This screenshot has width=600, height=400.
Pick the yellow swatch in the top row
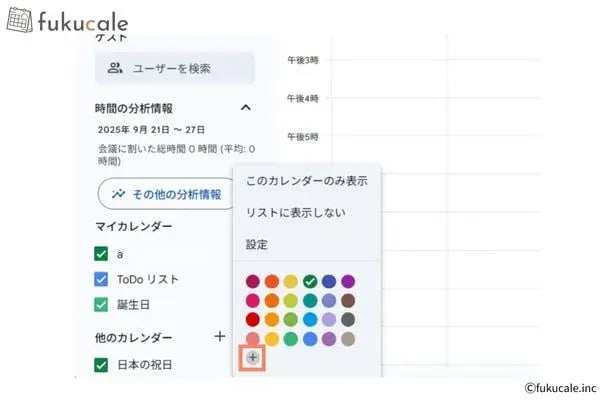291,282
